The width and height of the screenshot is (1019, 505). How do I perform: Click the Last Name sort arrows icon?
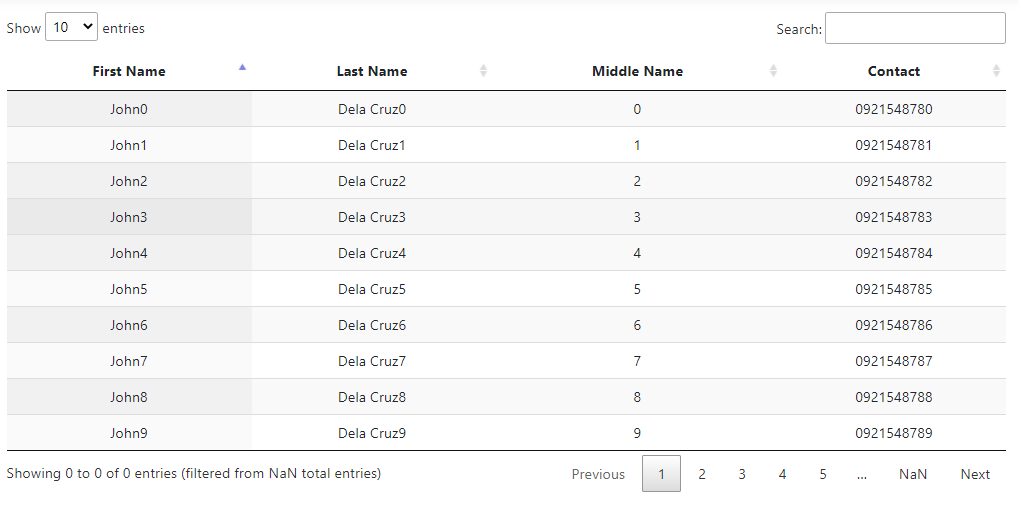tap(483, 71)
